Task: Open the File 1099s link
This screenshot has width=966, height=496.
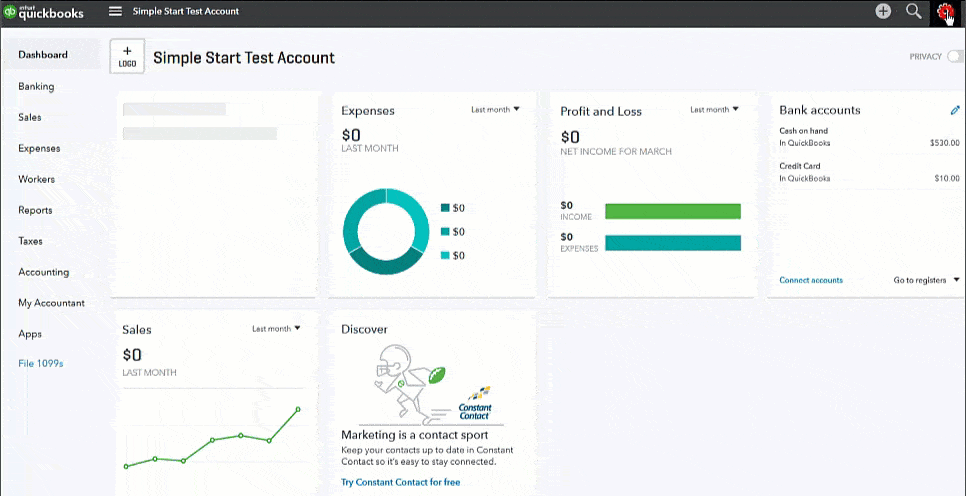Action: (x=41, y=364)
